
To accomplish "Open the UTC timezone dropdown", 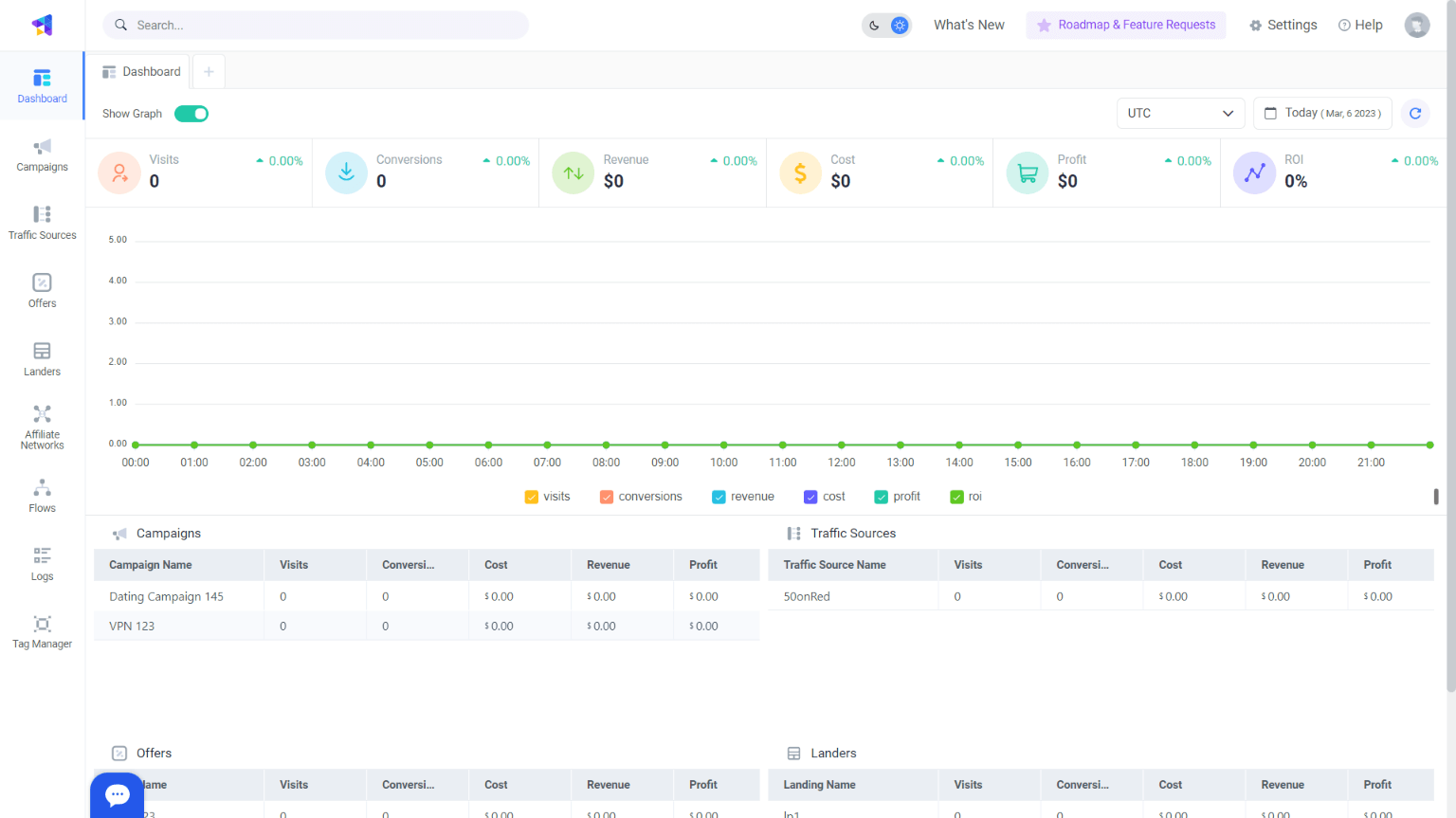I will [x=1180, y=113].
